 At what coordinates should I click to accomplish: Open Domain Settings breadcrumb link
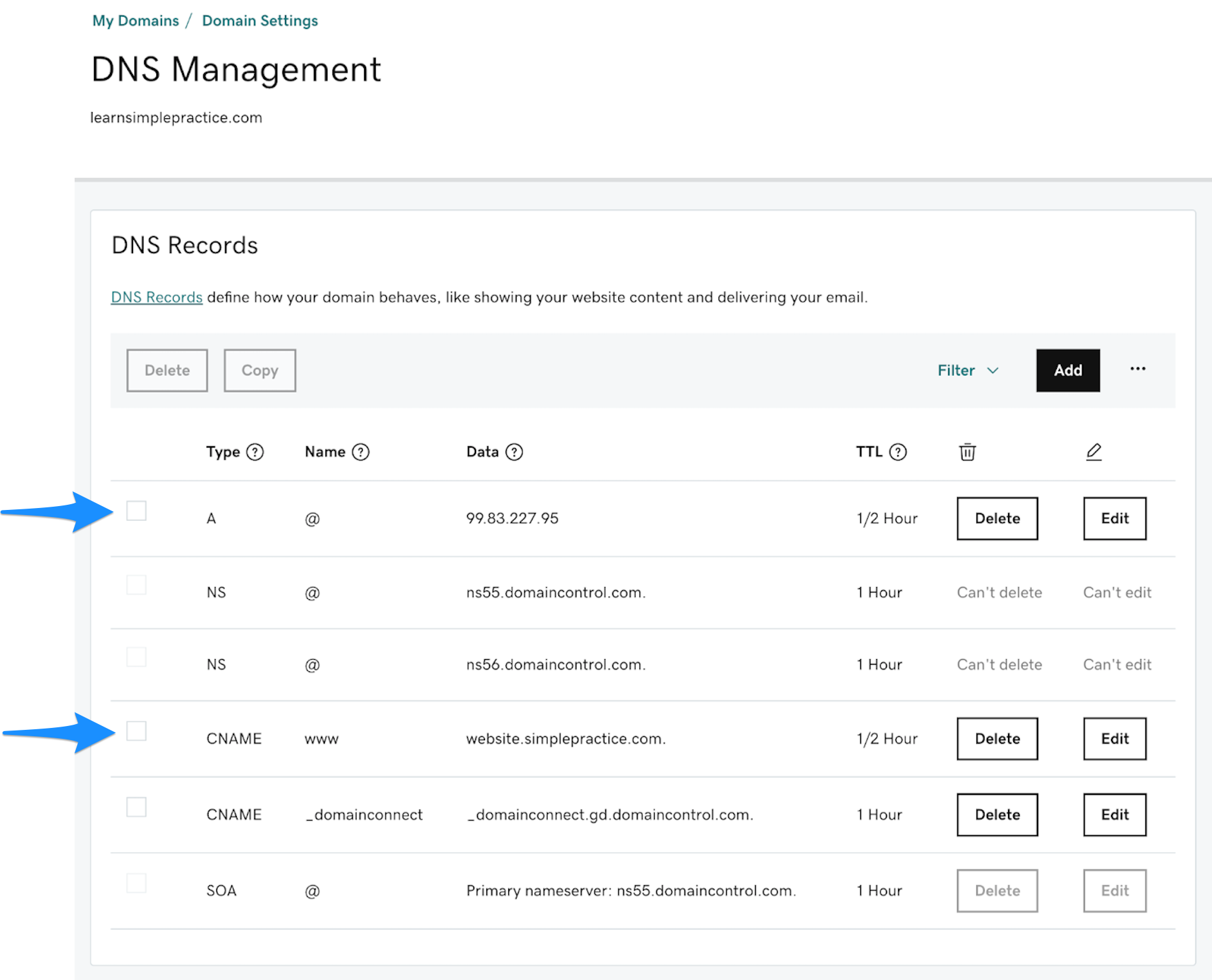tap(260, 21)
